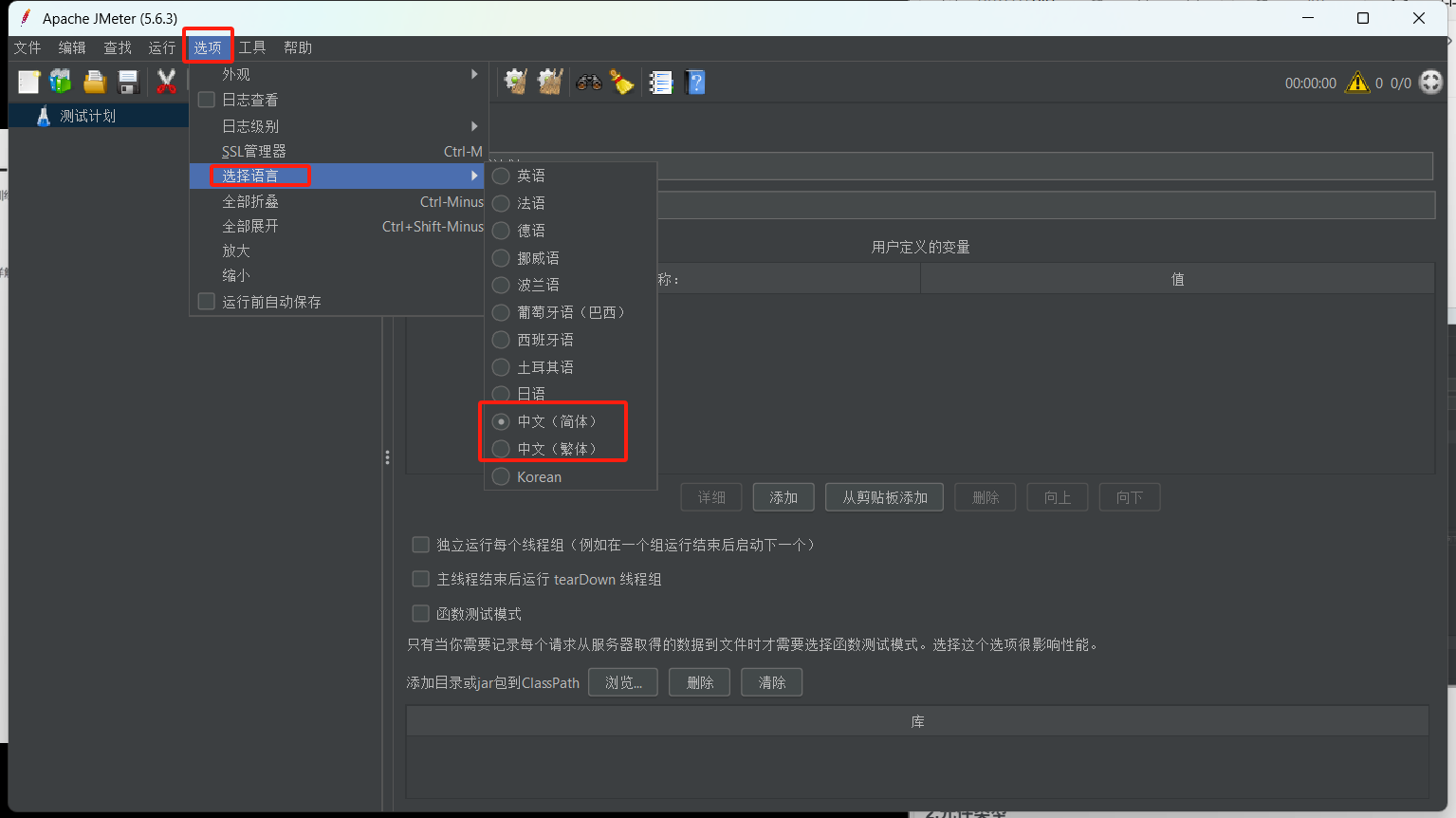1456x818 pixels.
Task: Click the 添加 variable button
Action: click(783, 497)
